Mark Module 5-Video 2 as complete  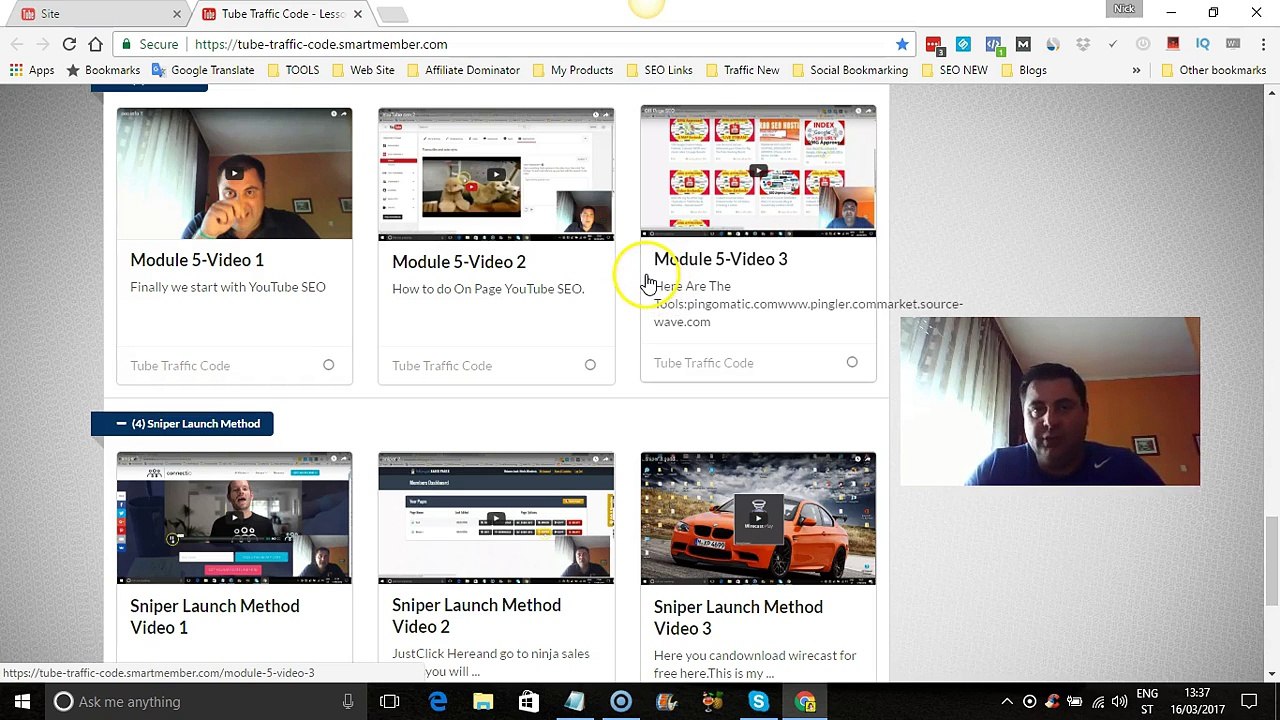[x=590, y=365]
